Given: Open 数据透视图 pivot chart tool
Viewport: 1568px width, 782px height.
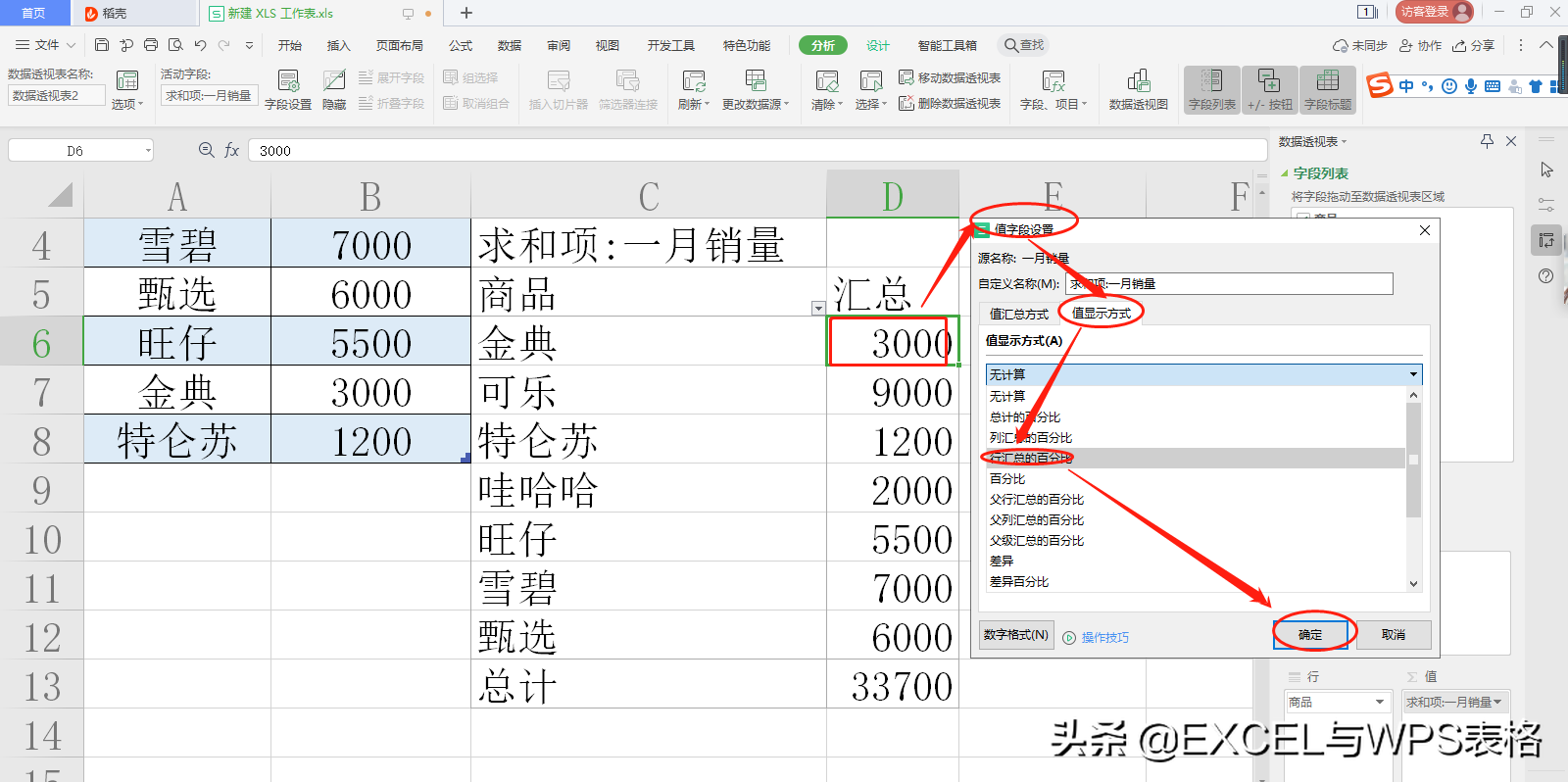Looking at the screenshot, I should pos(1139,90).
